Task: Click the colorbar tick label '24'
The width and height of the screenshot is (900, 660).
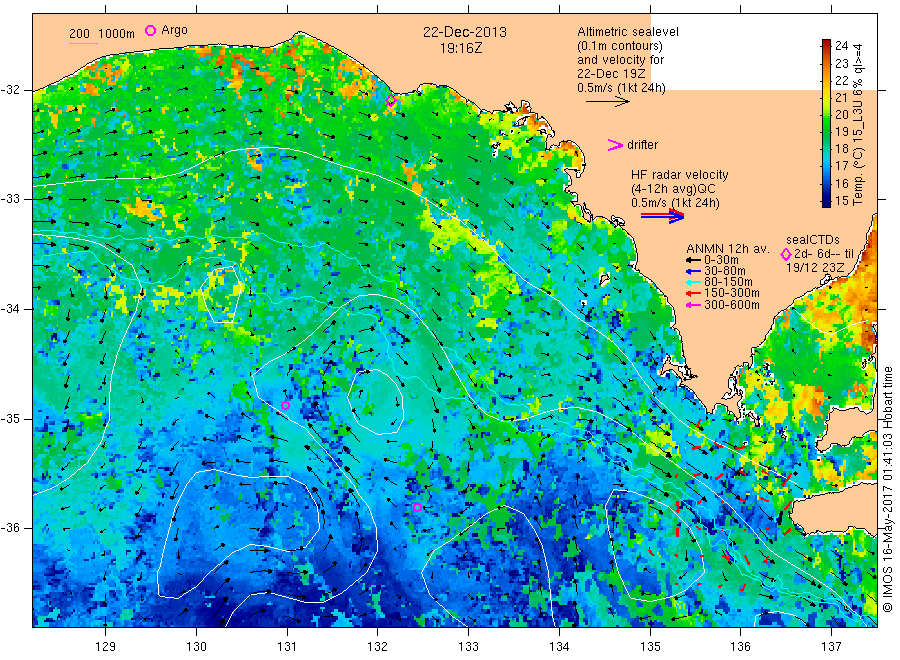Action: 841,46
